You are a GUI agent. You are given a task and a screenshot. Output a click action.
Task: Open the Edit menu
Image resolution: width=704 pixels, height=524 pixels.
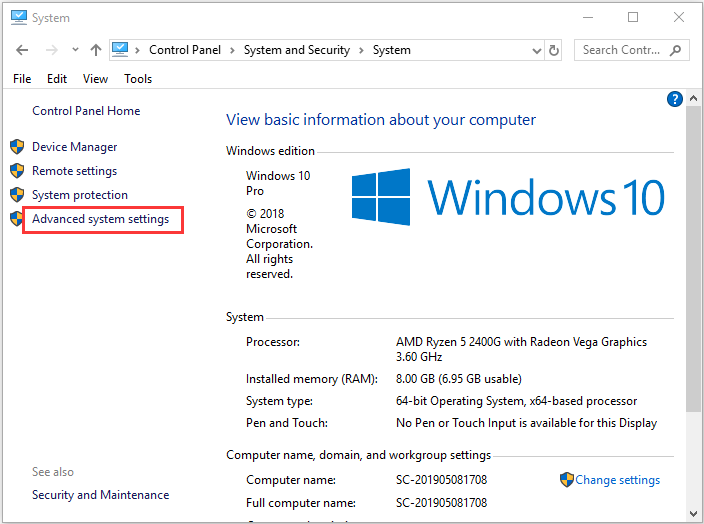(57, 79)
